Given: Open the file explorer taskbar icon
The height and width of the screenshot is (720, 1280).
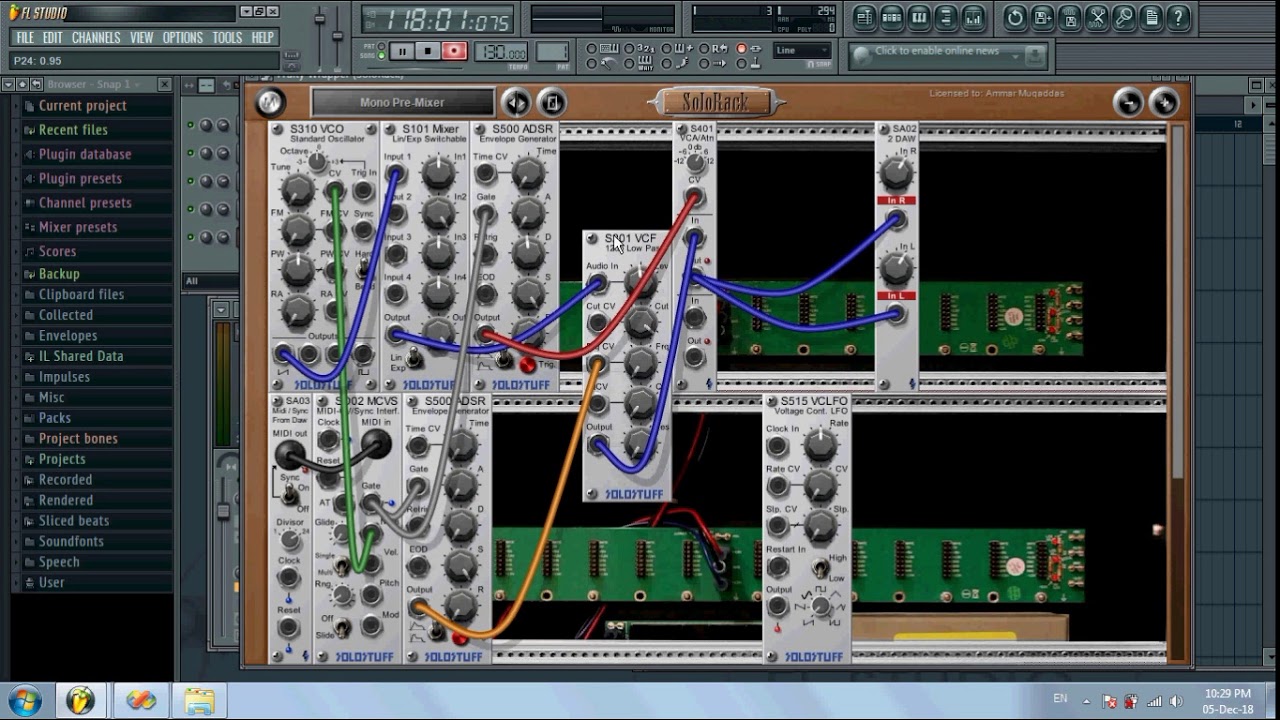Looking at the screenshot, I should (200, 701).
